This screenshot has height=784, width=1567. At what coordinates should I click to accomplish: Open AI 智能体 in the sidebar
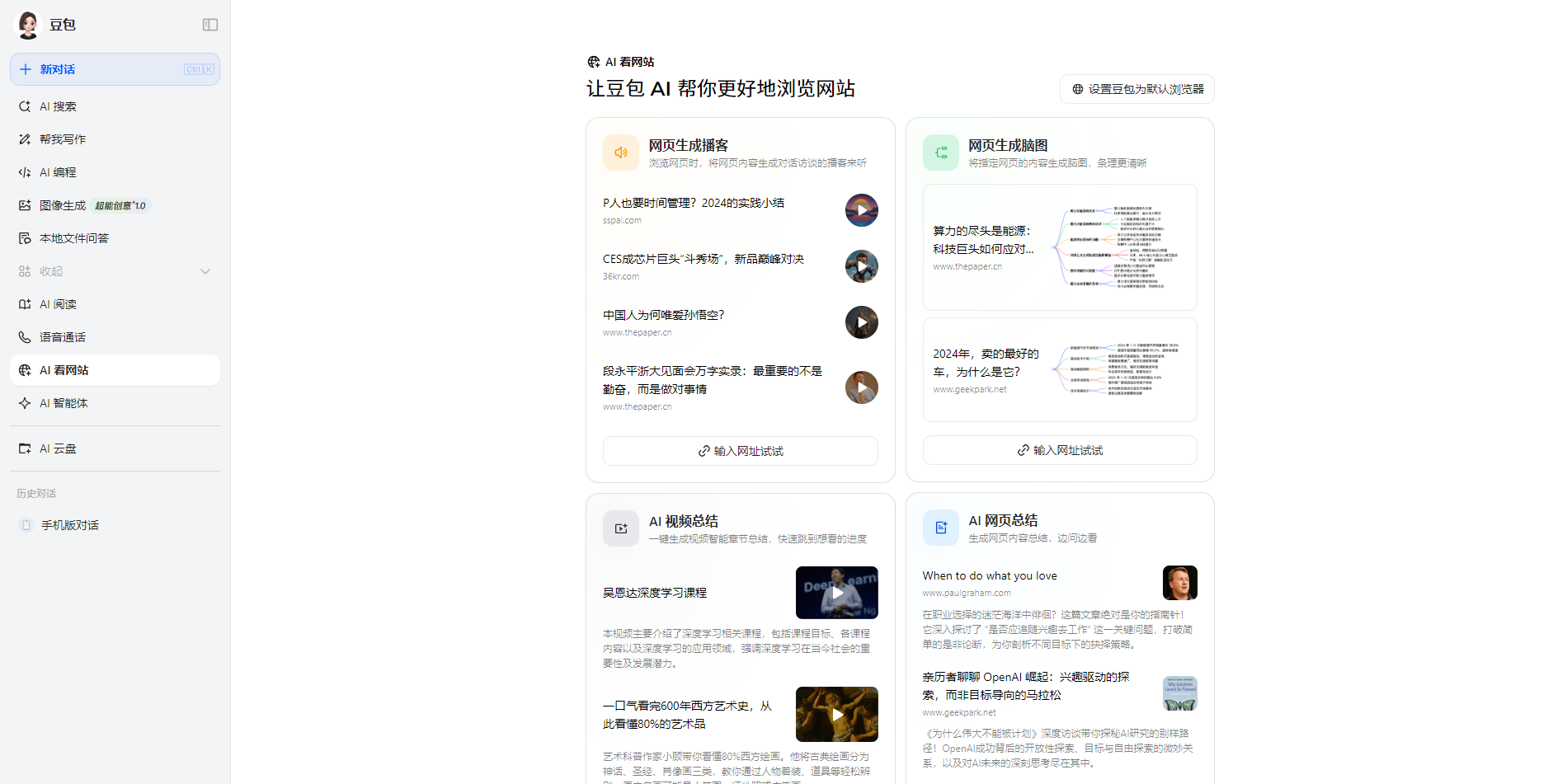tap(115, 403)
